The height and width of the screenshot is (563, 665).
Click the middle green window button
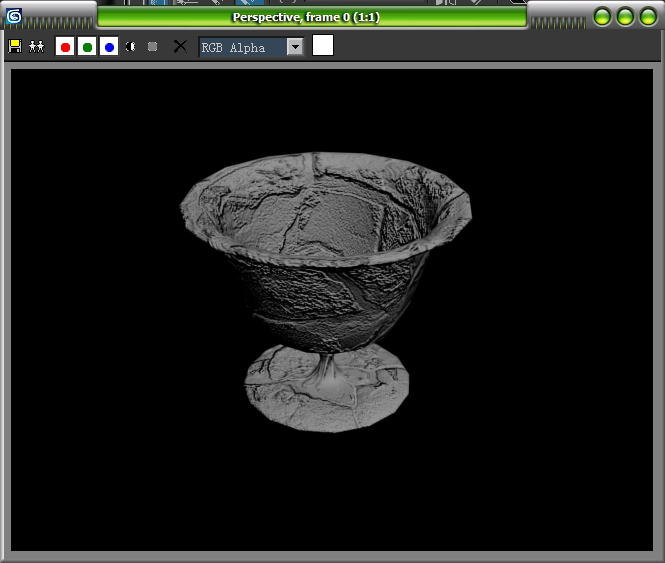625,17
